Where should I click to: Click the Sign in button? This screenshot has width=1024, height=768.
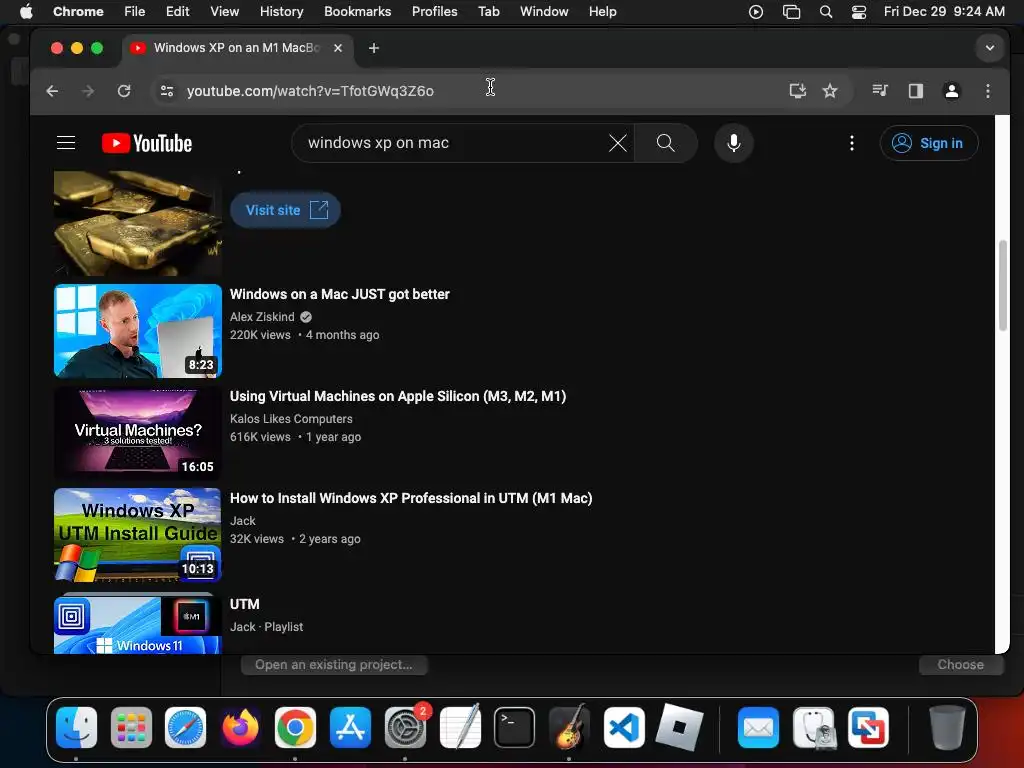pyautogui.click(x=929, y=143)
